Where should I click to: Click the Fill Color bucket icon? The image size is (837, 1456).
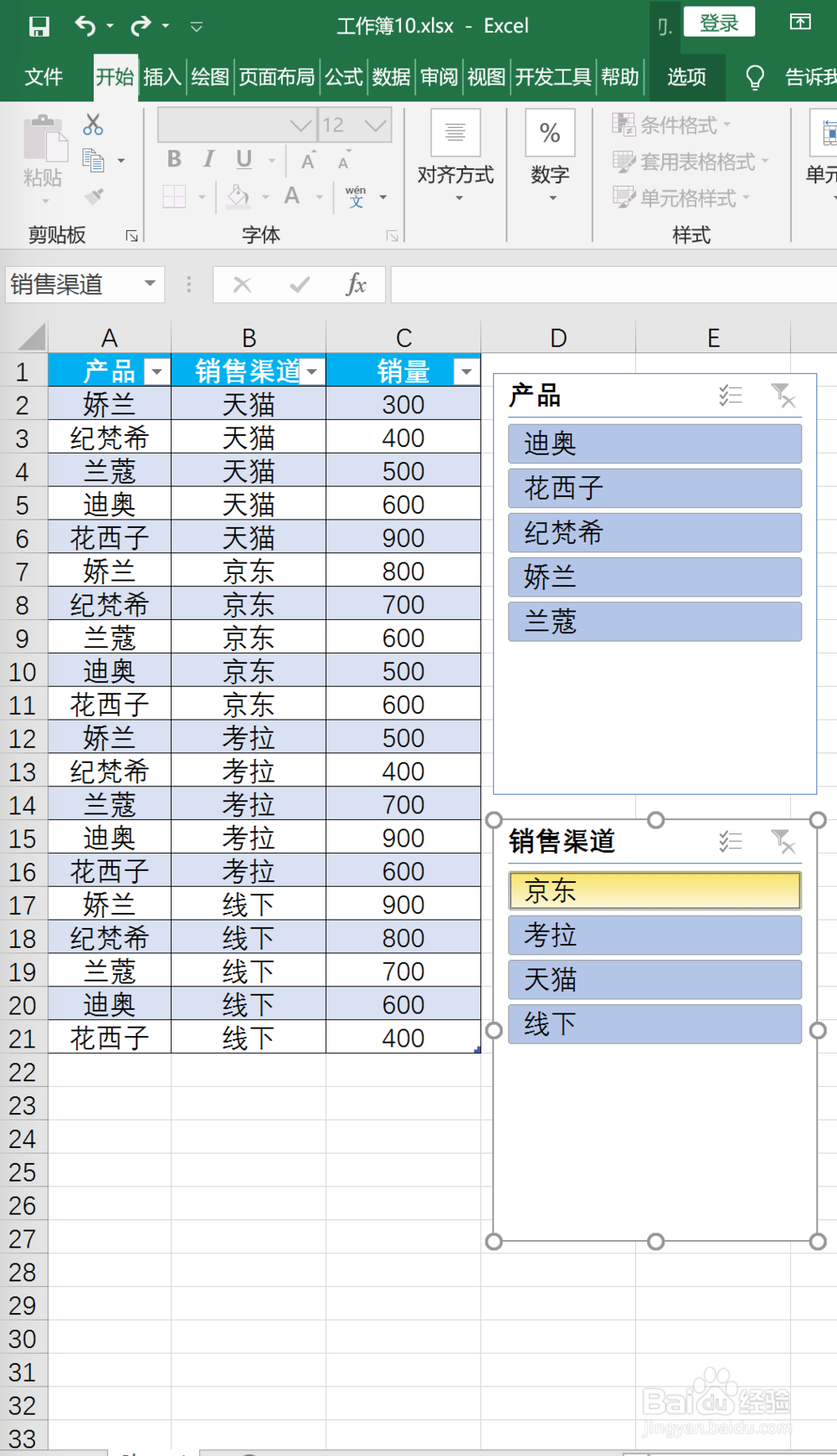point(239,197)
